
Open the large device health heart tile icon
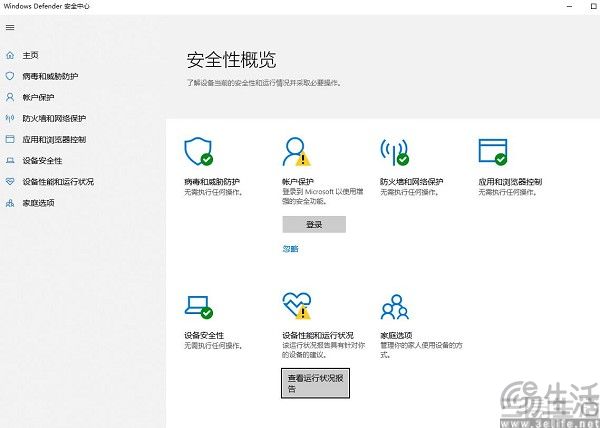(x=297, y=306)
